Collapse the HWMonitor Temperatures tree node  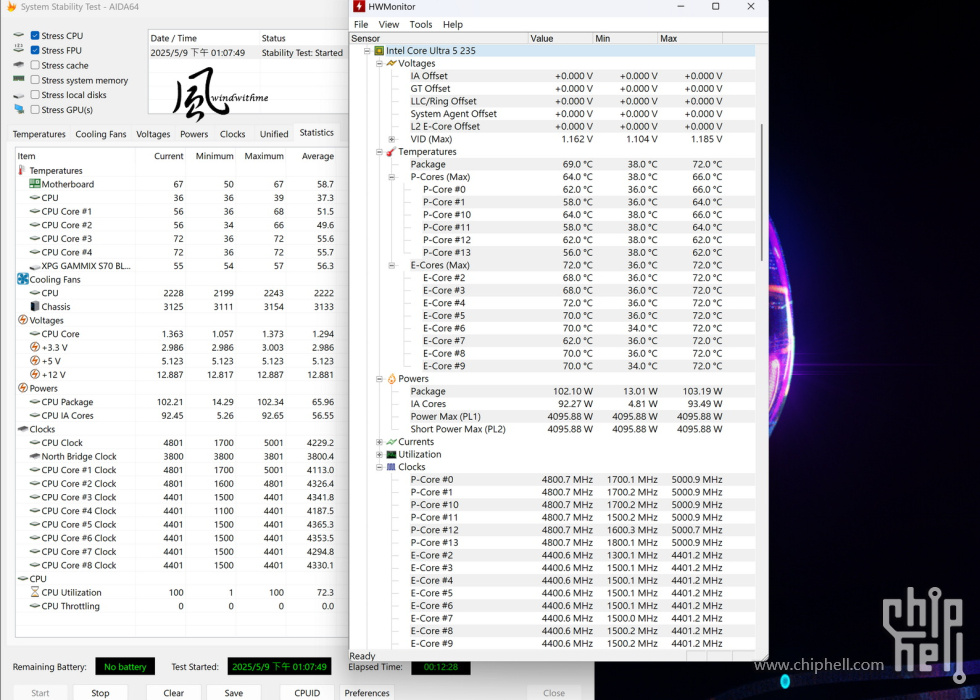pyautogui.click(x=379, y=152)
